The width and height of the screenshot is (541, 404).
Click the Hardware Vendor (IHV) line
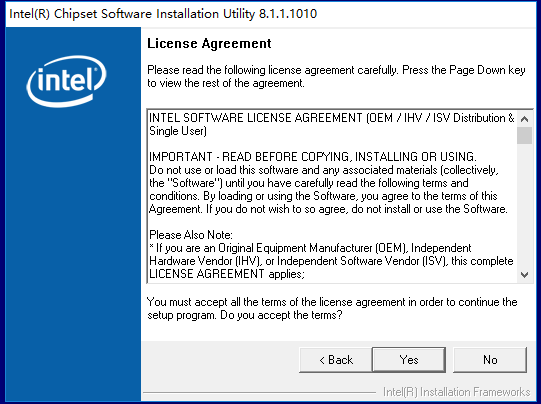coord(331,261)
